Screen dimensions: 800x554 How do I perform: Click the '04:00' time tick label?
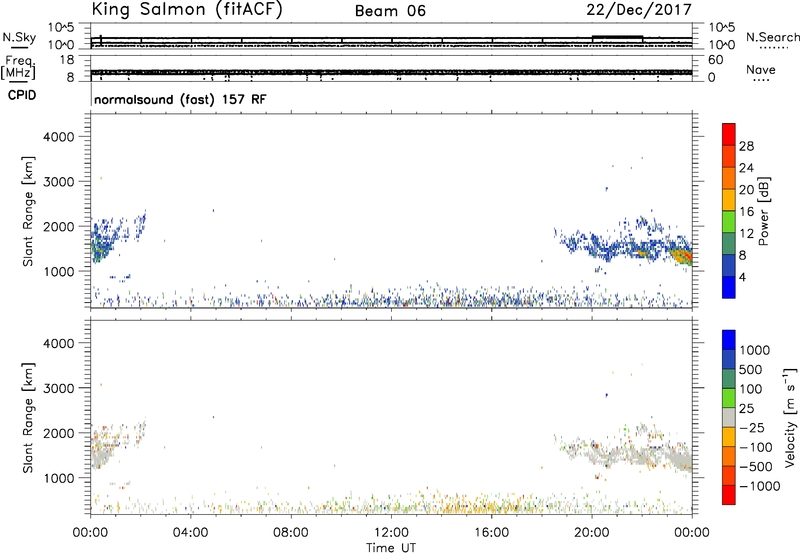(x=191, y=533)
